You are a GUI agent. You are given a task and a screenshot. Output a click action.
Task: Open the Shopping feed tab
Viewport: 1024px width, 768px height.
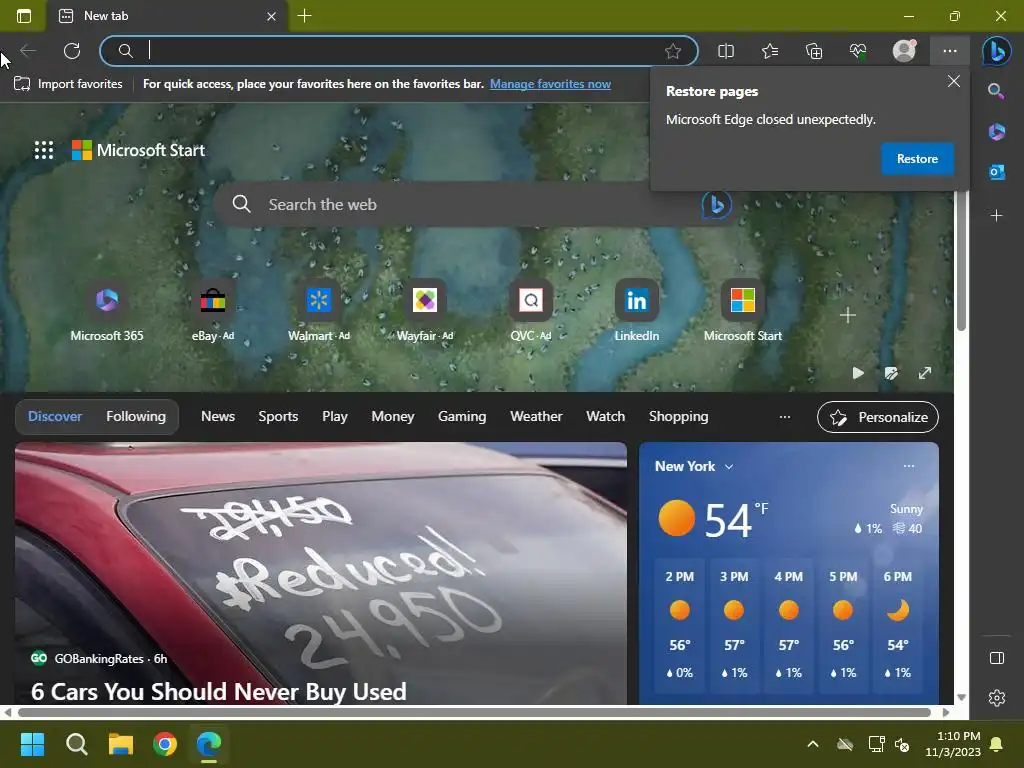679,417
